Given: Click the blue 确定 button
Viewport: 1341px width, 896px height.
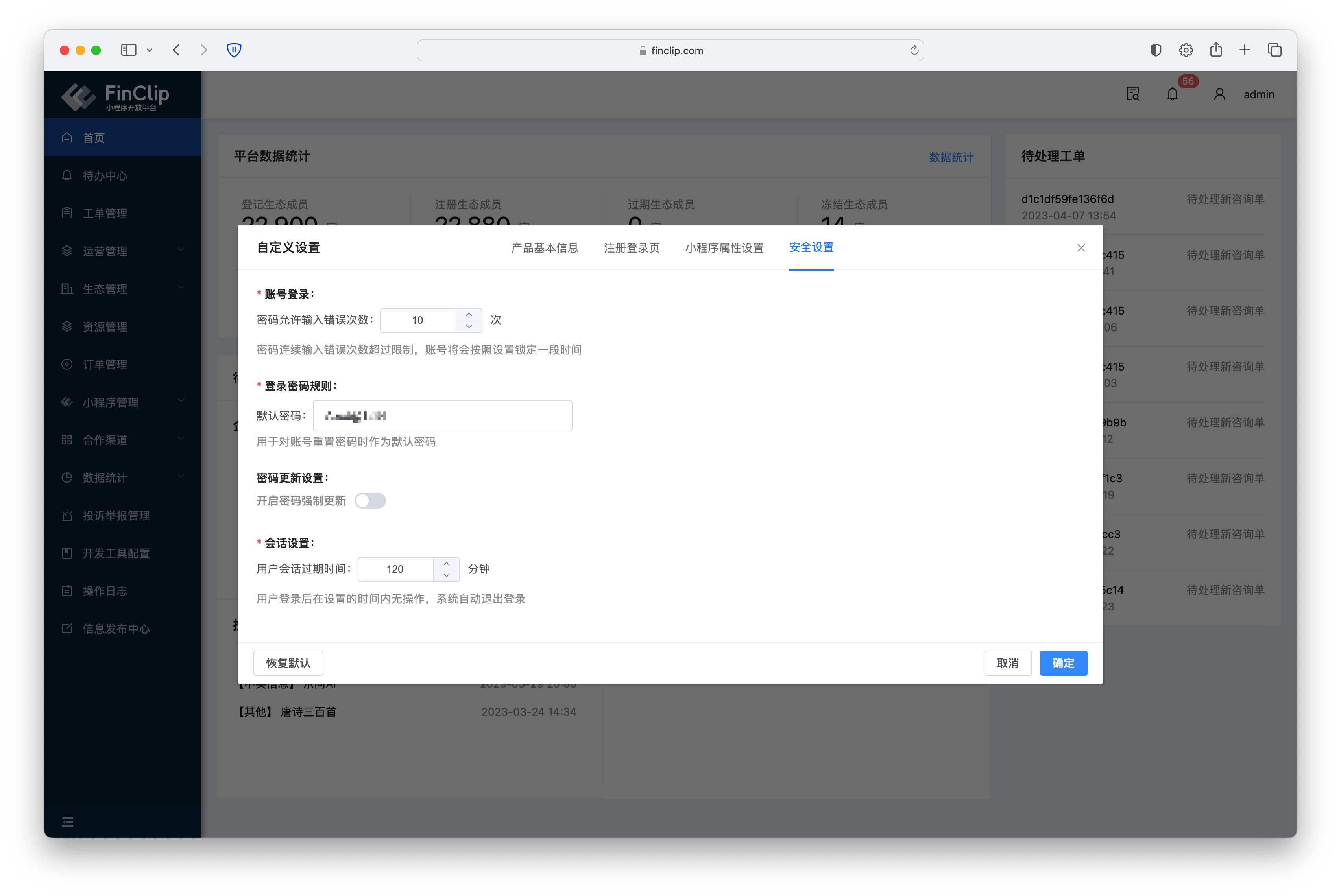Looking at the screenshot, I should pos(1063,663).
